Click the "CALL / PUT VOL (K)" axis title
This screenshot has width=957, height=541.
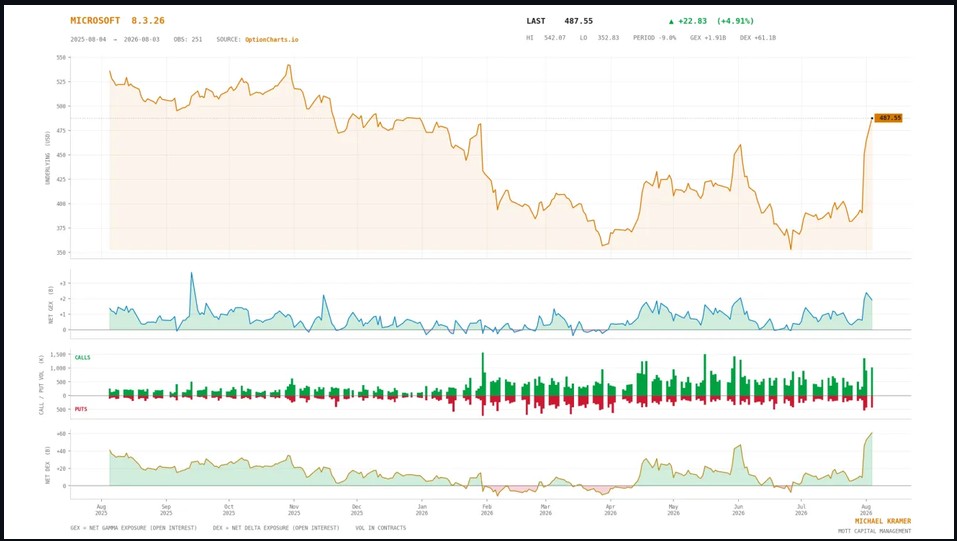click(42, 386)
